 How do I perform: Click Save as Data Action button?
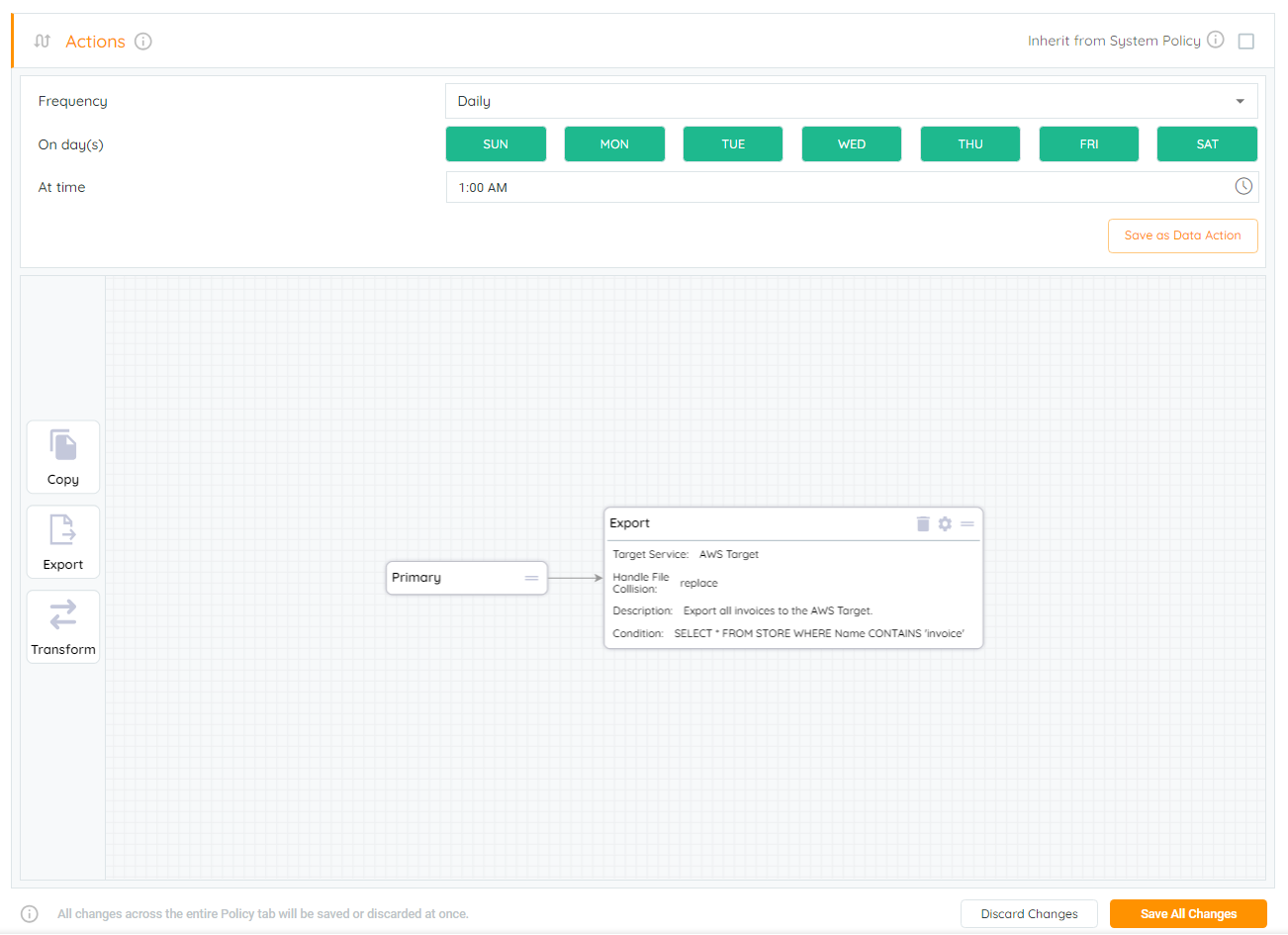[x=1182, y=235]
